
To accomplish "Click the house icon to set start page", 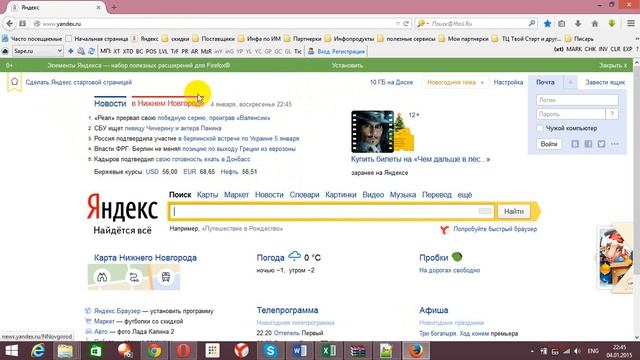I will pos(14,82).
